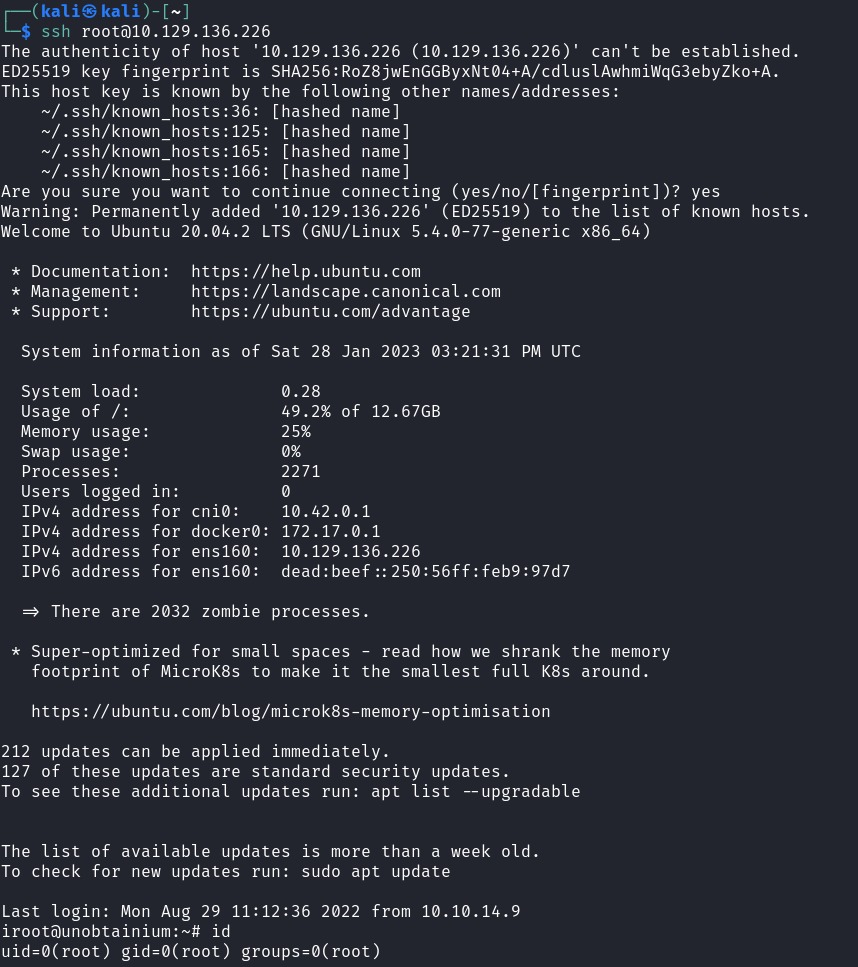The image size is (858, 967).
Task: Click the docker0 IPv4 address 172.17.0.1
Action: coord(330,532)
